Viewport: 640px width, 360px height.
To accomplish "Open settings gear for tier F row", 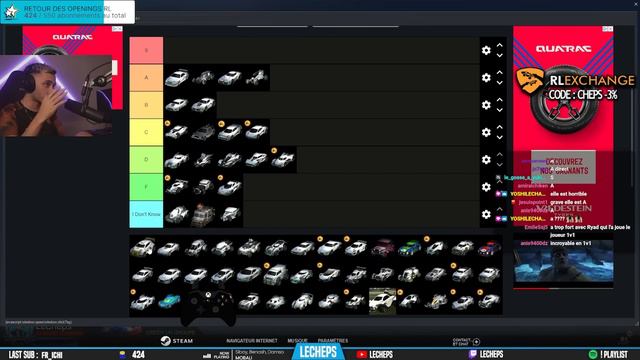I will (486, 187).
